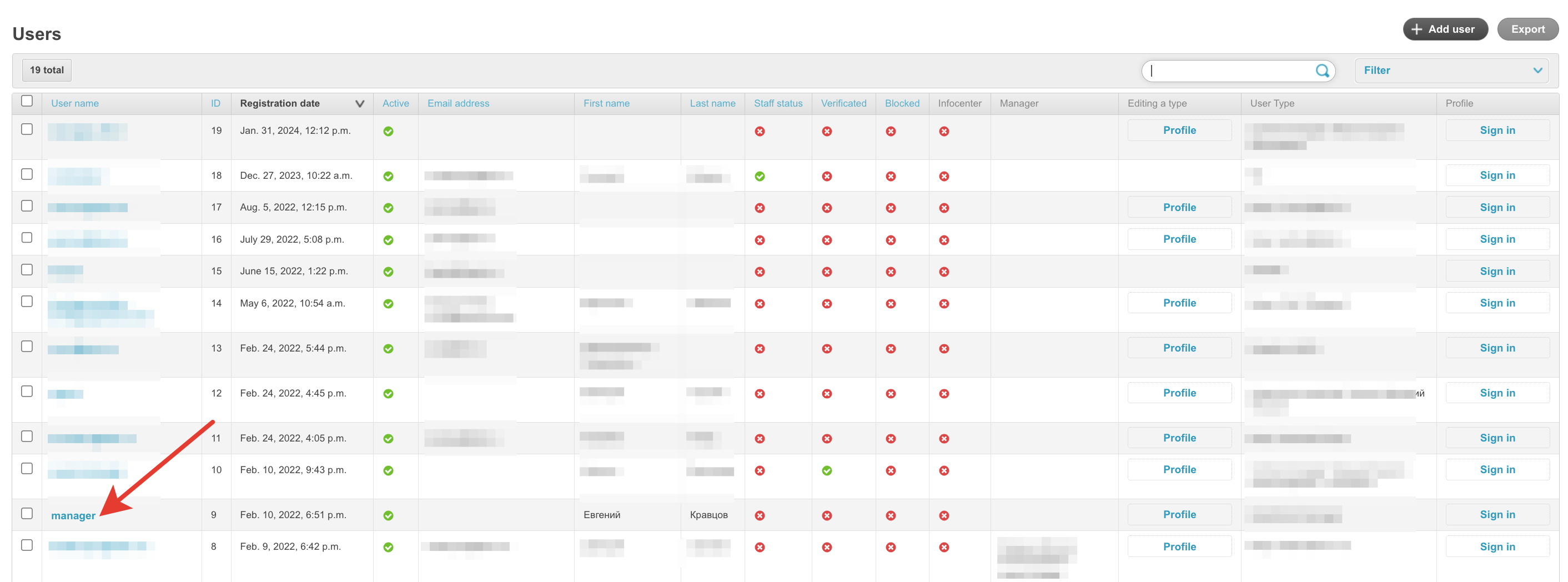The image size is (1568, 582).
Task: Click green staff status check for ID 18
Action: pos(759,177)
